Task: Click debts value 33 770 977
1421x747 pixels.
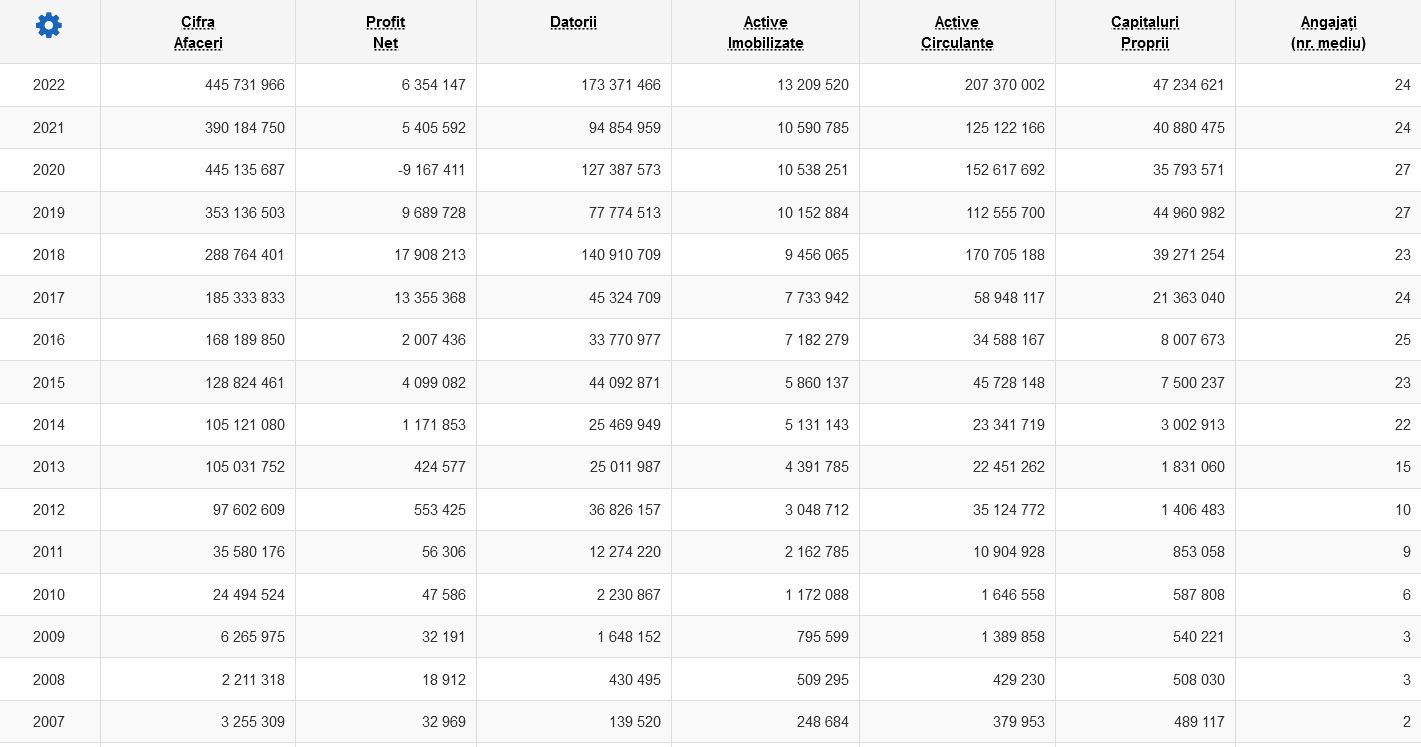Action: coord(625,340)
